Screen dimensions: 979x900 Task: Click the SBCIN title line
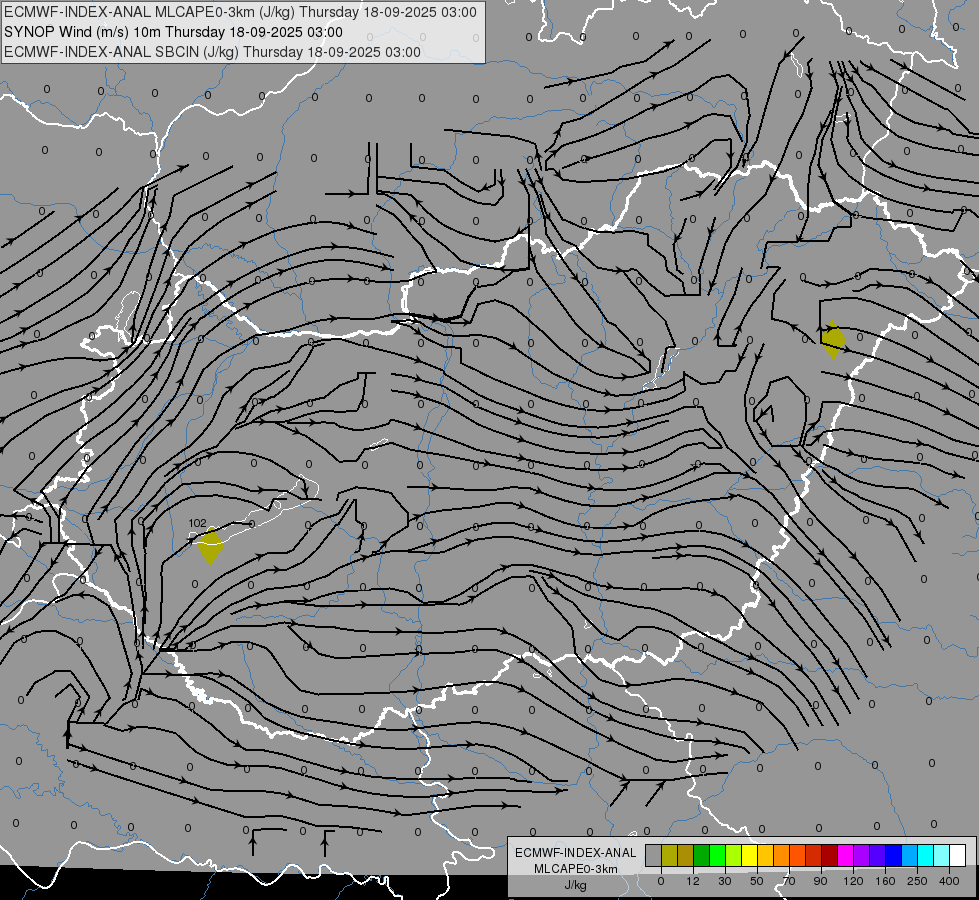pos(212,52)
